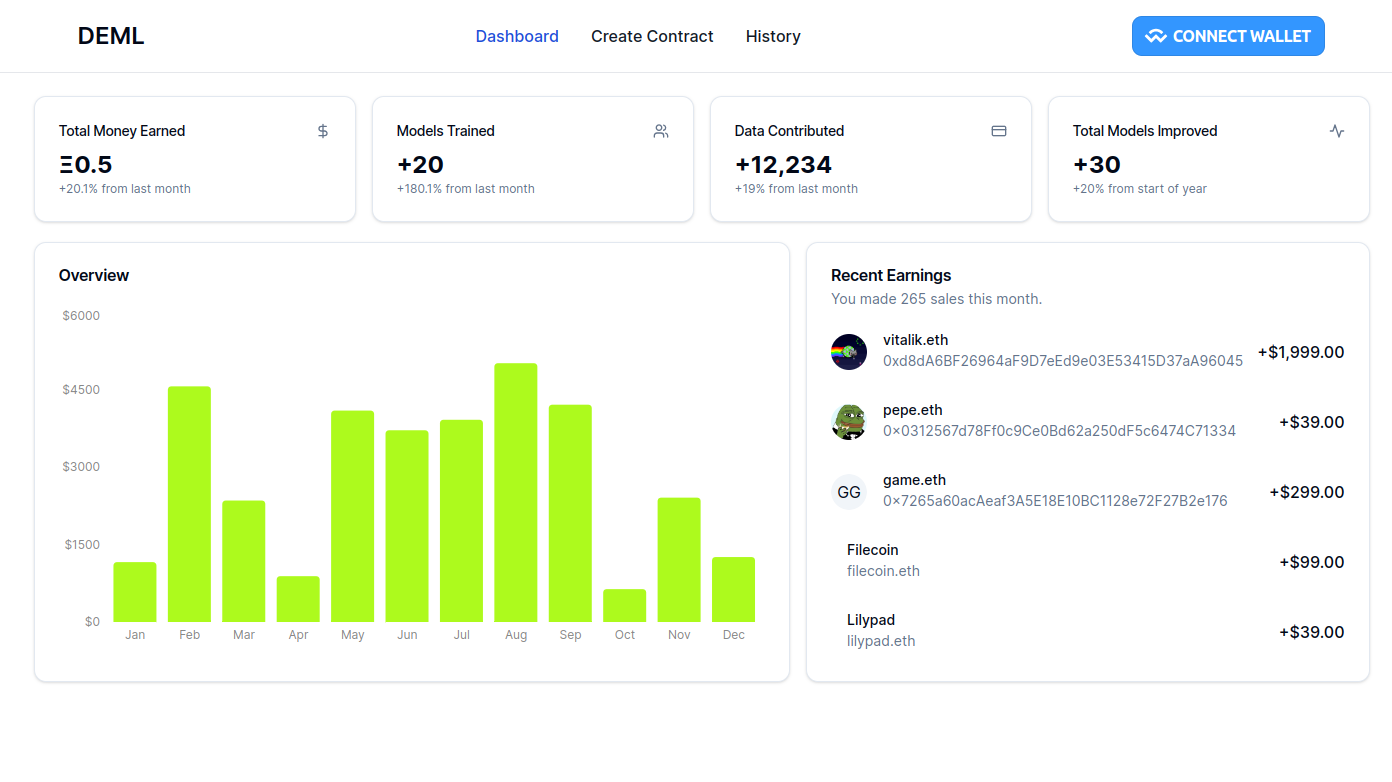The height and width of the screenshot is (782, 1392).
Task: Click the October bar in the chart
Action: (625, 606)
